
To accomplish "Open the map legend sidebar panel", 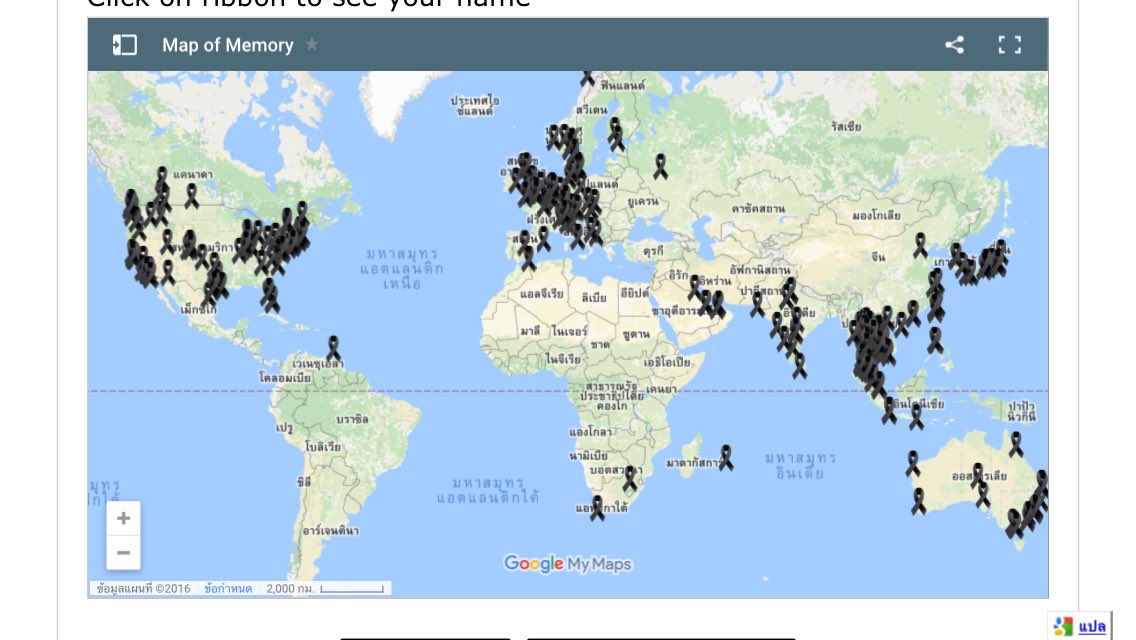I will coord(125,45).
